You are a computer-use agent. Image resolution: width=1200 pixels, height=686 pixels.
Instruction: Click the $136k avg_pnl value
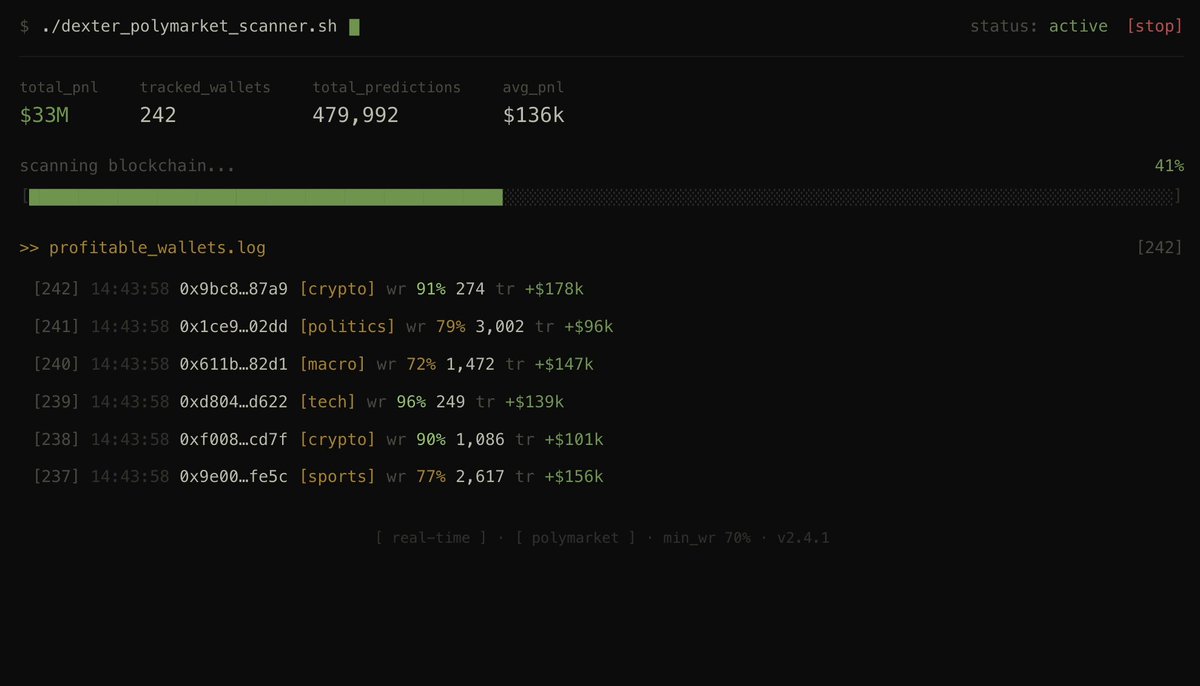(533, 115)
